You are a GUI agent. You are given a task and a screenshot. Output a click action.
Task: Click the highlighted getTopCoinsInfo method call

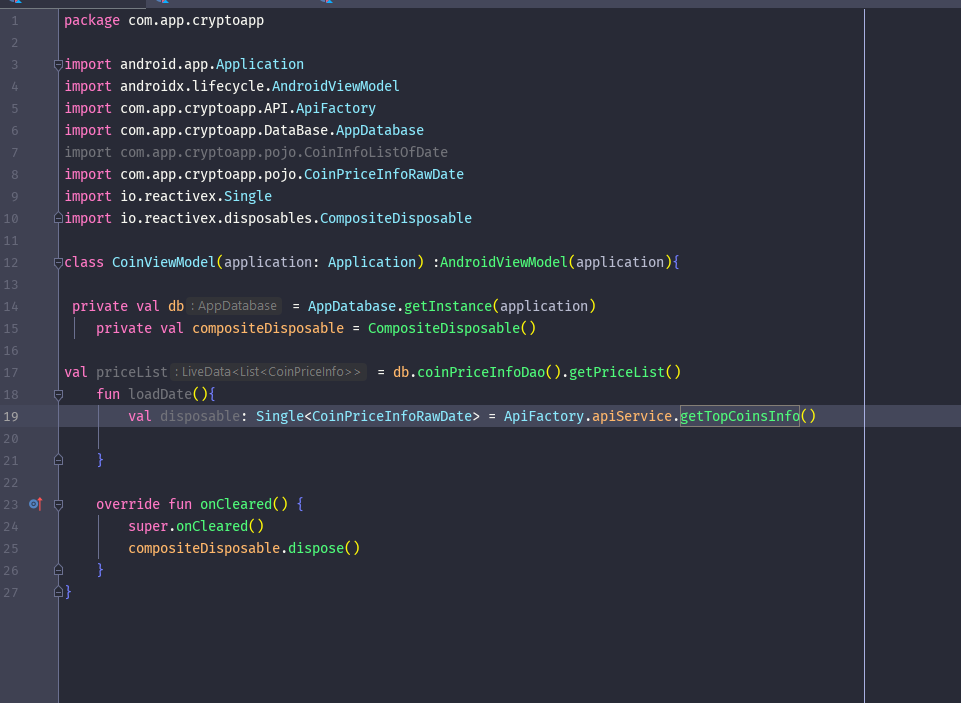740,416
